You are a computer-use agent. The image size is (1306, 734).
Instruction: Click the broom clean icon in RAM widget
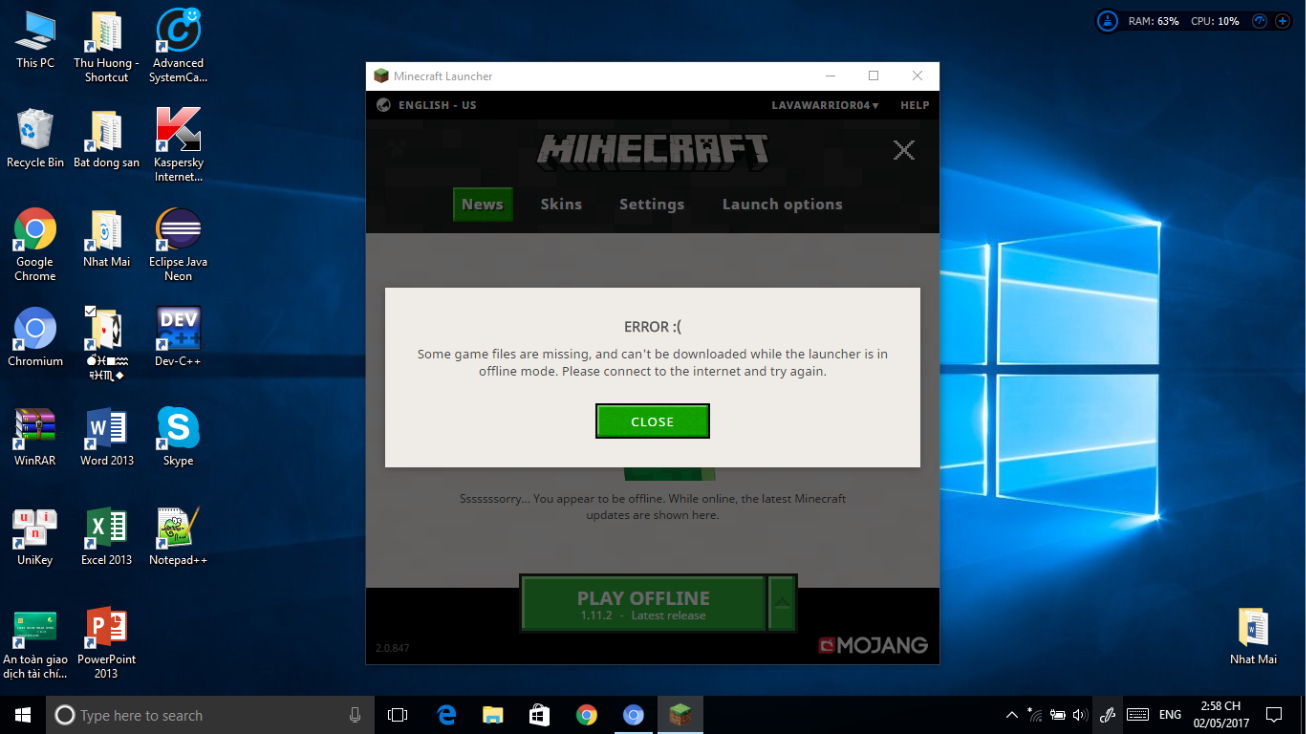click(x=1107, y=21)
